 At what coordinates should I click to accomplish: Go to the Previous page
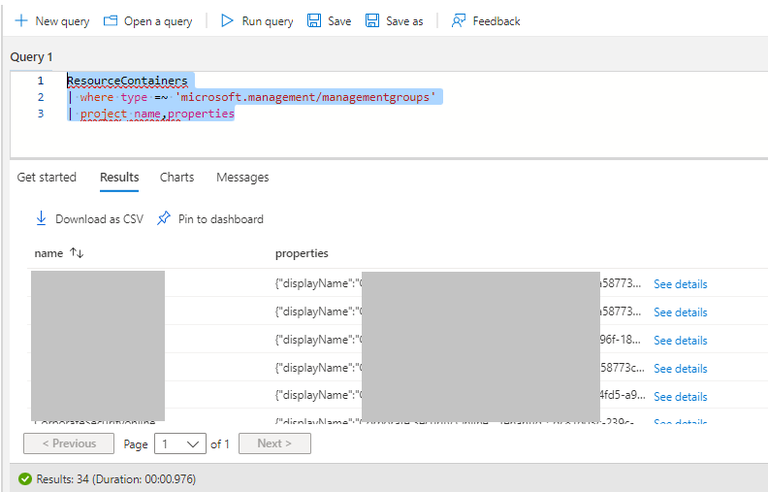69,443
